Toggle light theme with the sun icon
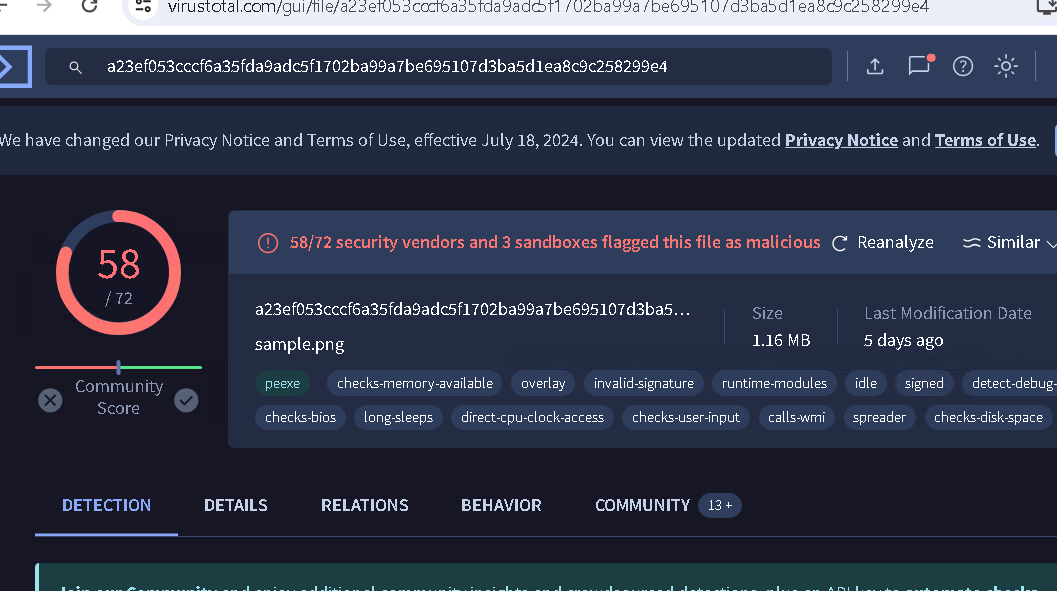 [1005, 66]
